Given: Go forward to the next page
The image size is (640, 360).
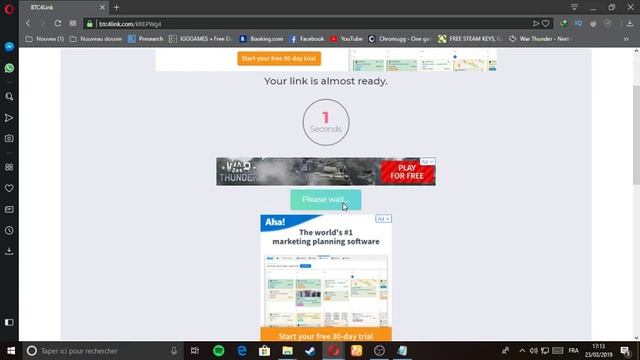Looking at the screenshot, I should coord(43,24).
